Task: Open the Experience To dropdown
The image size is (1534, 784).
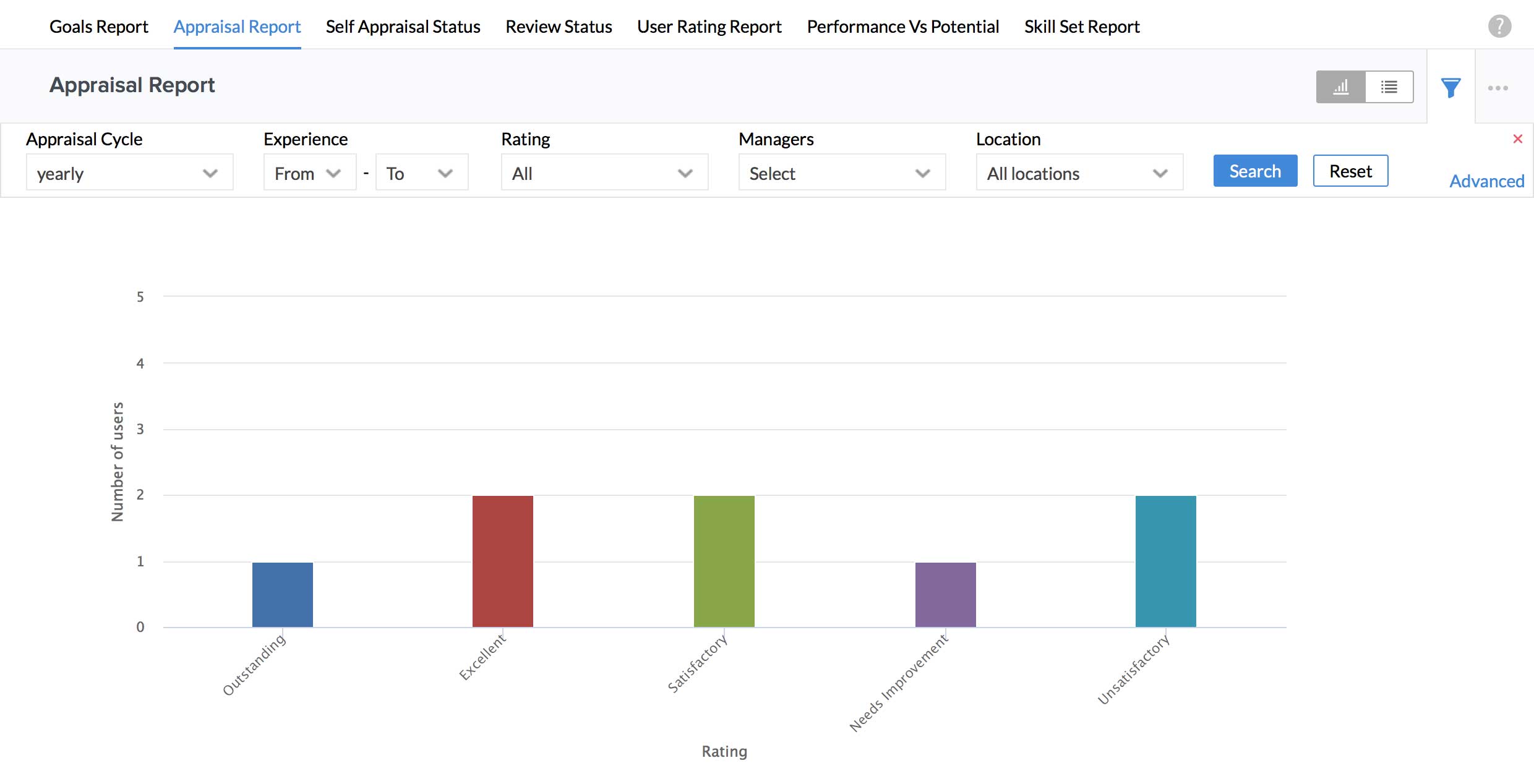Action: (421, 173)
